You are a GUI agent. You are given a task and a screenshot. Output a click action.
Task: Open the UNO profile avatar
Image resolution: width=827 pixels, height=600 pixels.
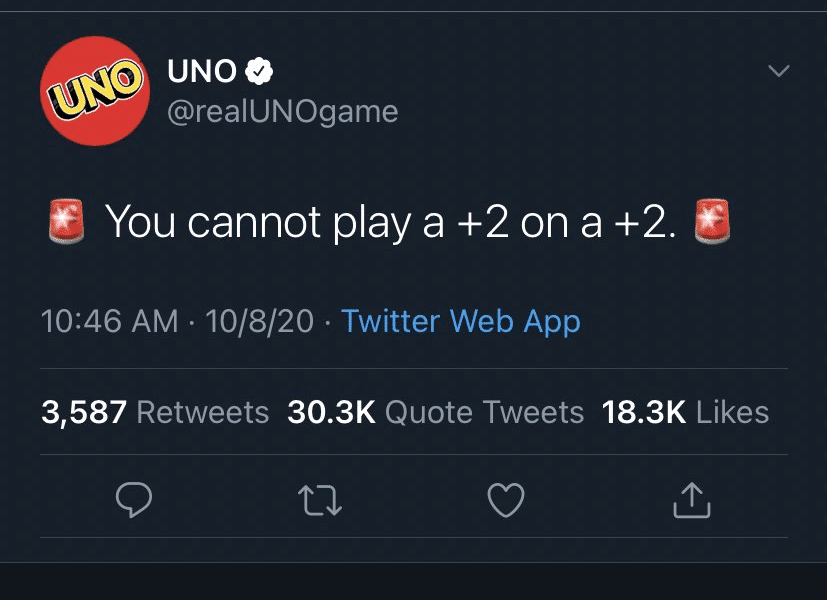[93, 91]
